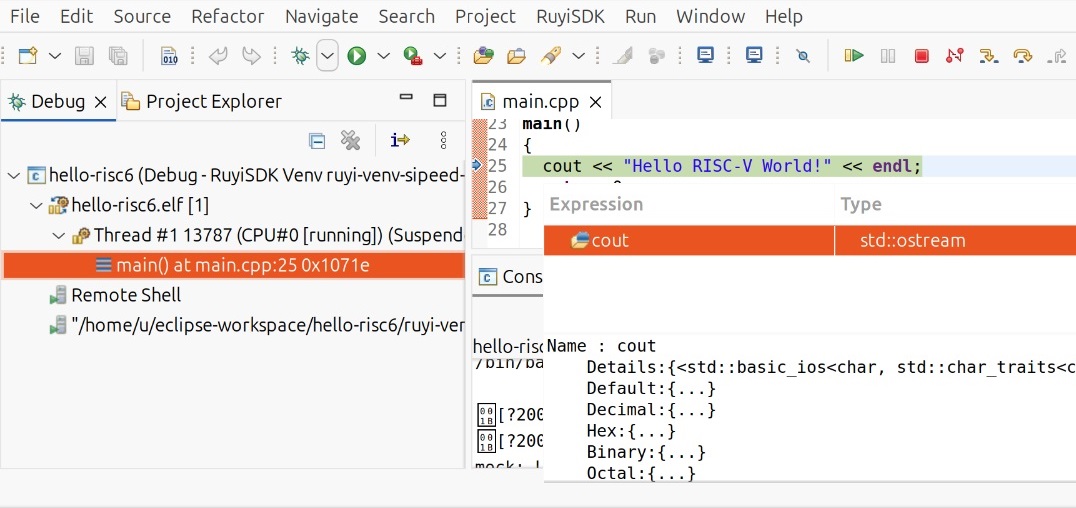The width and height of the screenshot is (1076, 508).
Task: Click the Expression column header
Action: (x=596, y=205)
